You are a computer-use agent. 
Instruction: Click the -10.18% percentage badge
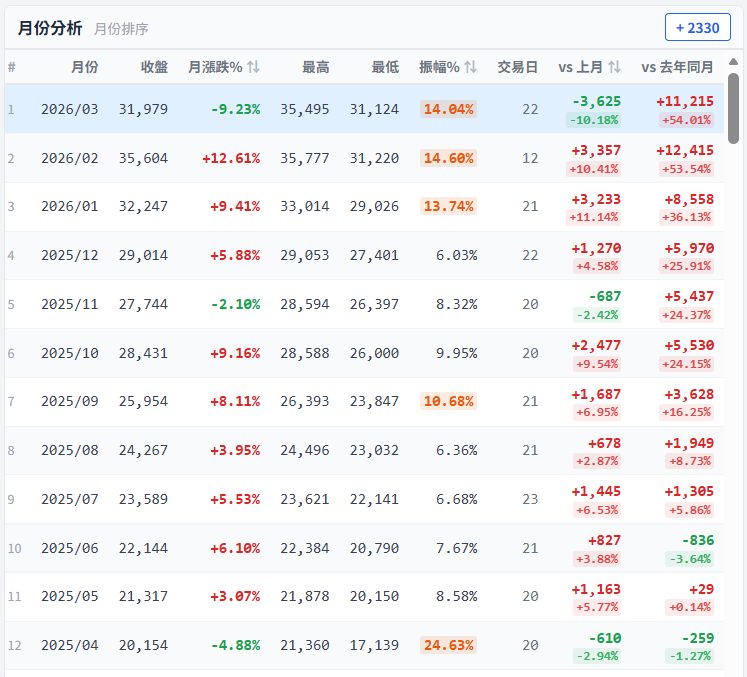[x=594, y=120]
